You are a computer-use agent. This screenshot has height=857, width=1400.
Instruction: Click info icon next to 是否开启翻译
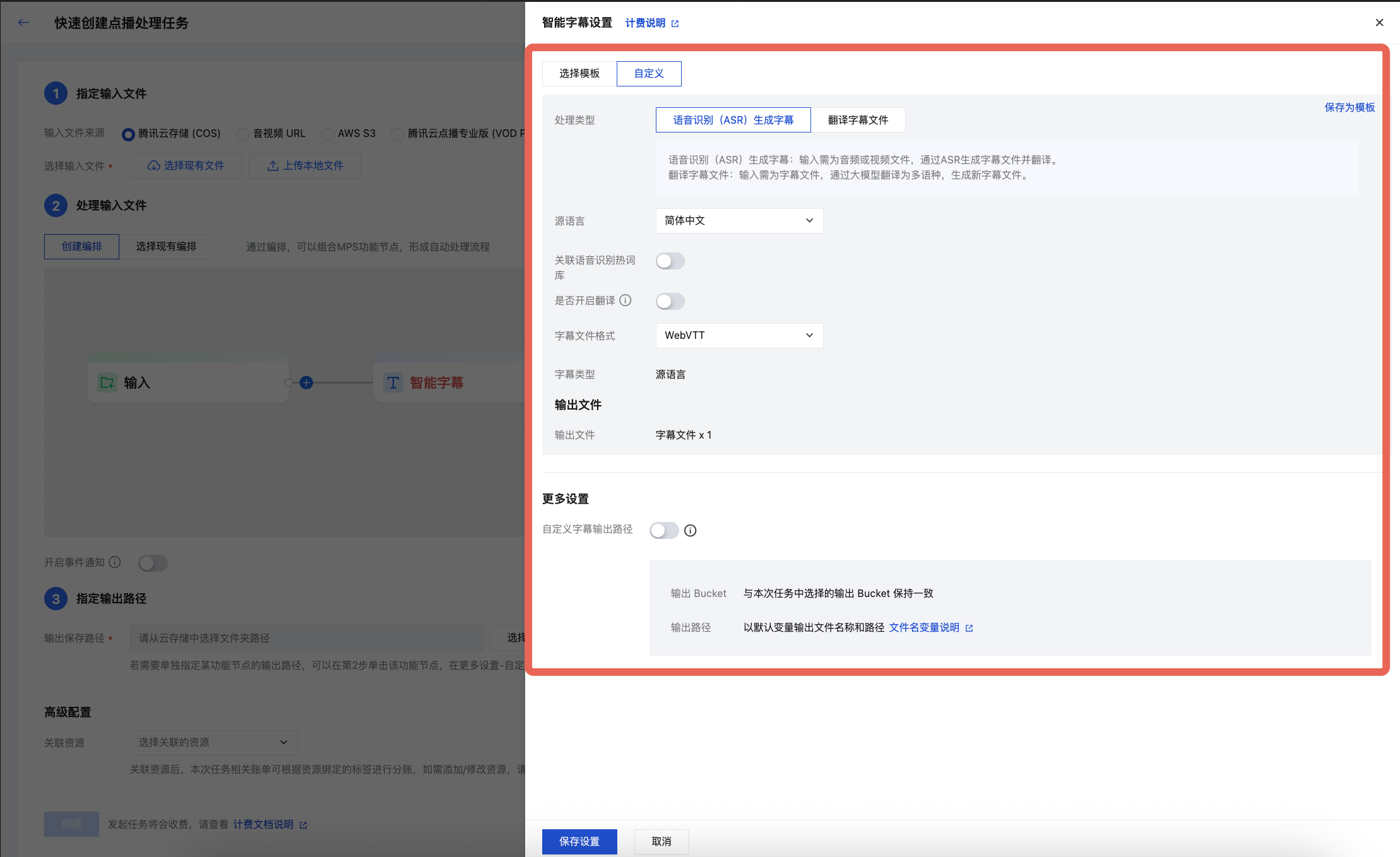click(625, 300)
